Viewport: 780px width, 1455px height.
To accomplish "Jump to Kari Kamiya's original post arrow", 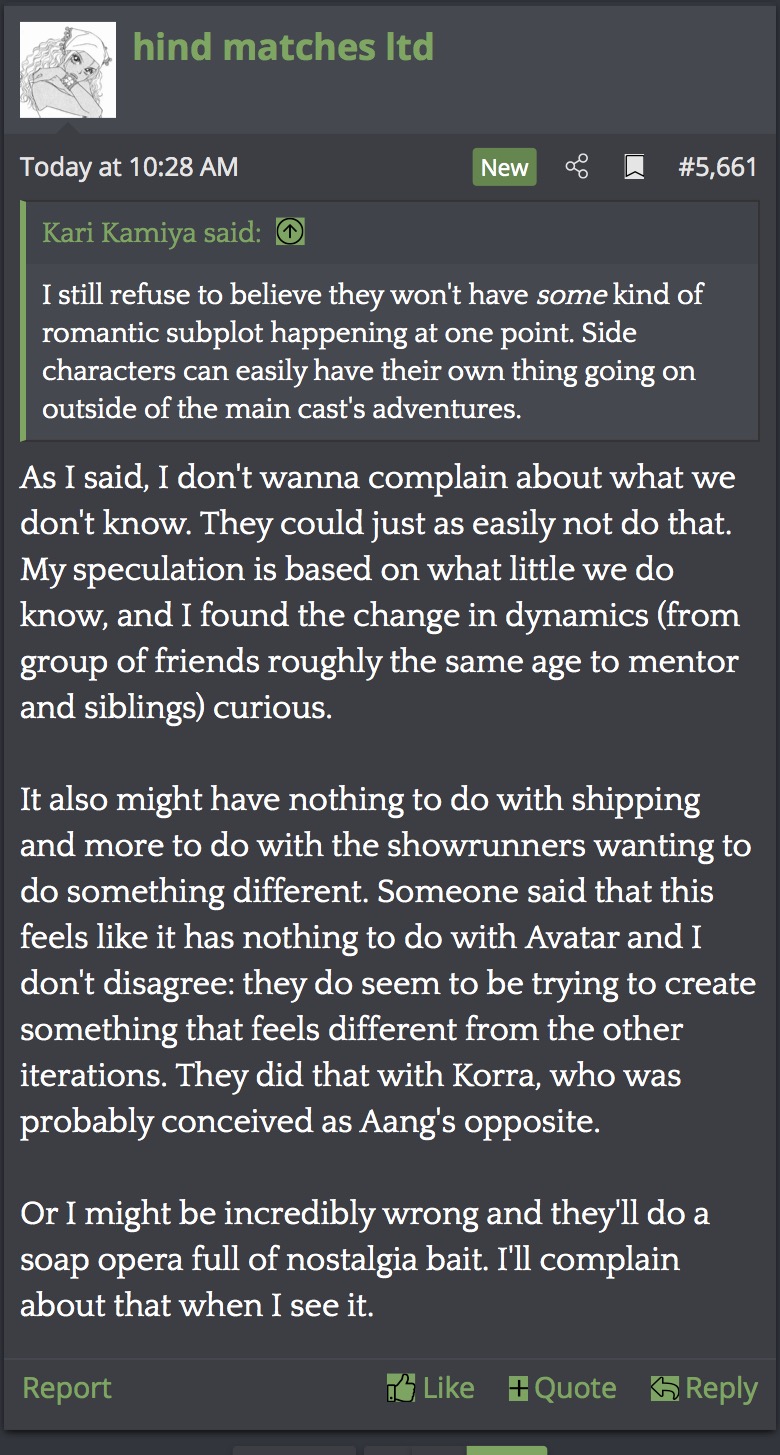I will (290, 233).
